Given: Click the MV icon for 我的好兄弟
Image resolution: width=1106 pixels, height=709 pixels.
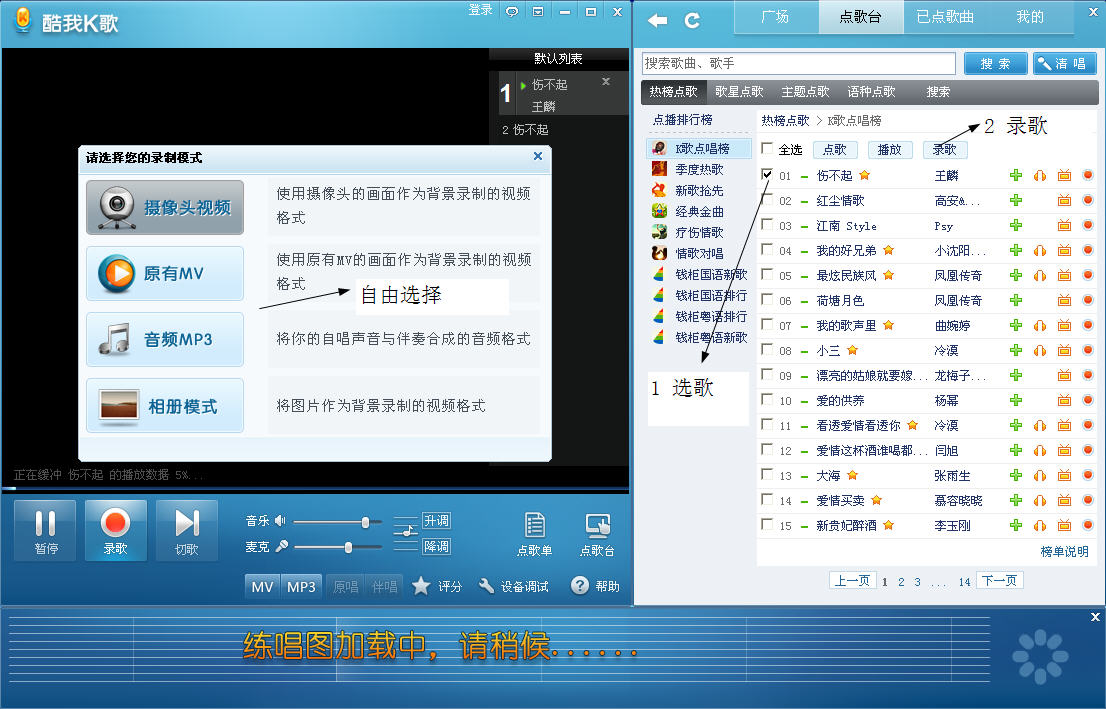Looking at the screenshot, I should (x=1064, y=250).
